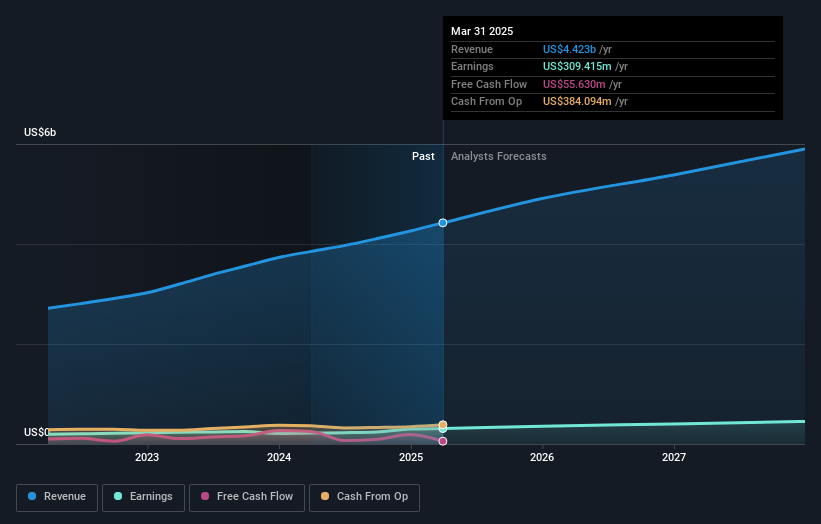Click the blue Revenue data point marker
Screen dimensions: 821x524
[x=443, y=223]
